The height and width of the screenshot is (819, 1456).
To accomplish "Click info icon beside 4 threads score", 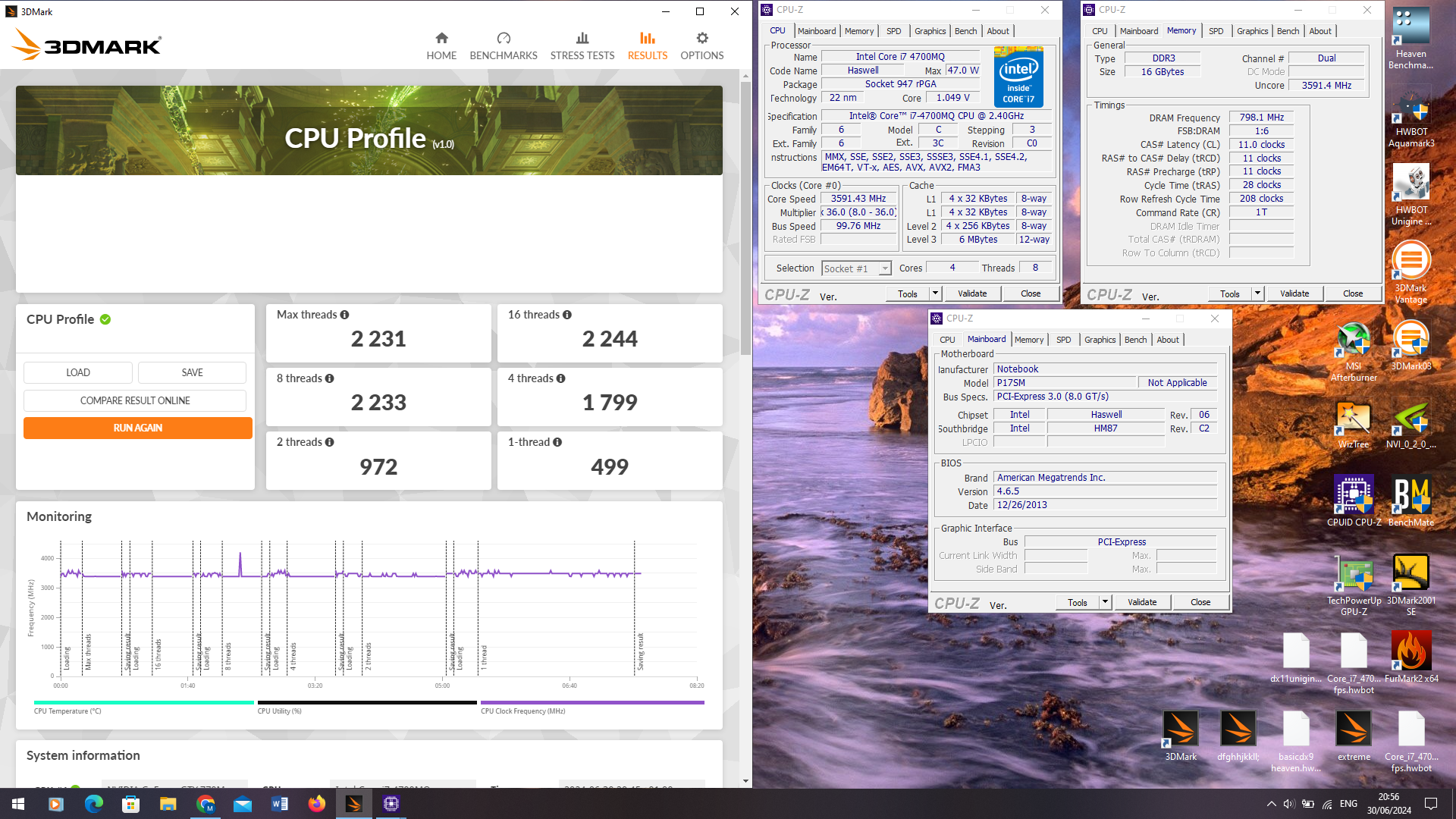I will [x=560, y=378].
